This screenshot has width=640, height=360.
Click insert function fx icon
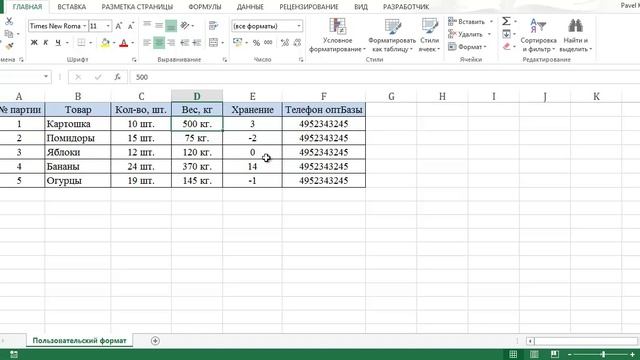(x=117, y=77)
